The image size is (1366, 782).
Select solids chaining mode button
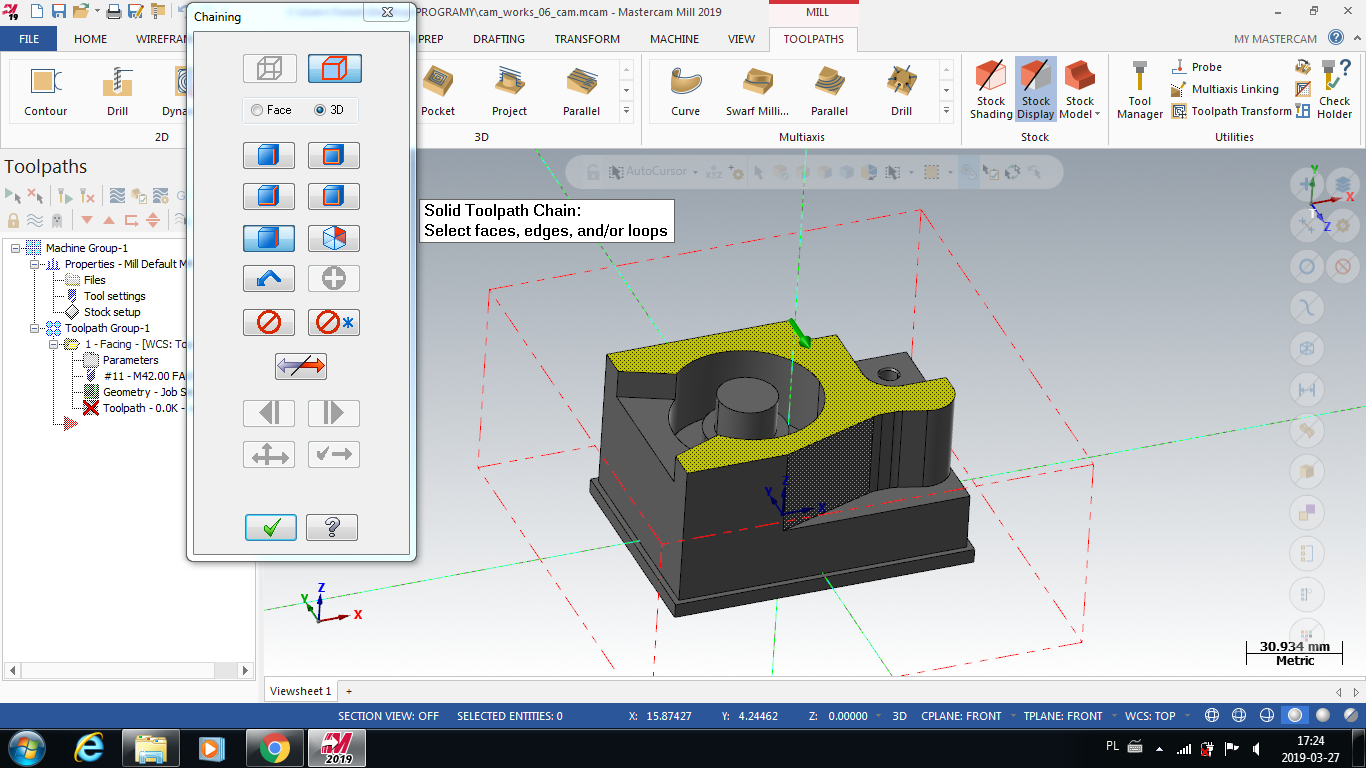[335, 68]
